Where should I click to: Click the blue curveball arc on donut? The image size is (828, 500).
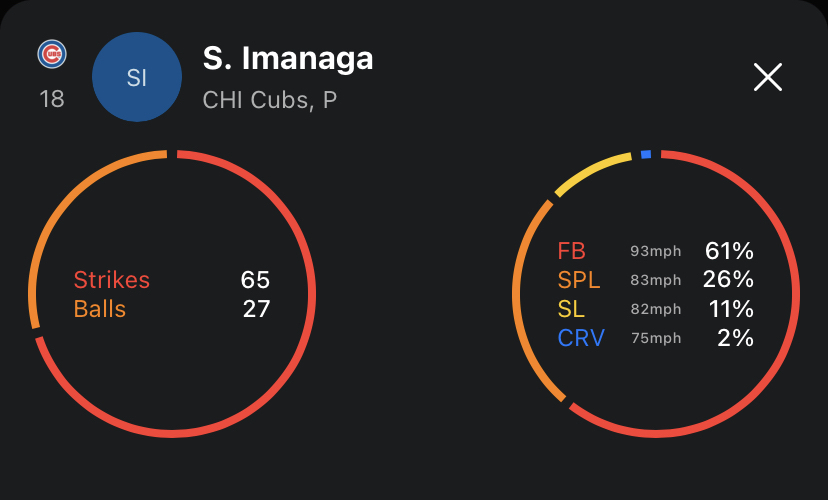pos(646,154)
